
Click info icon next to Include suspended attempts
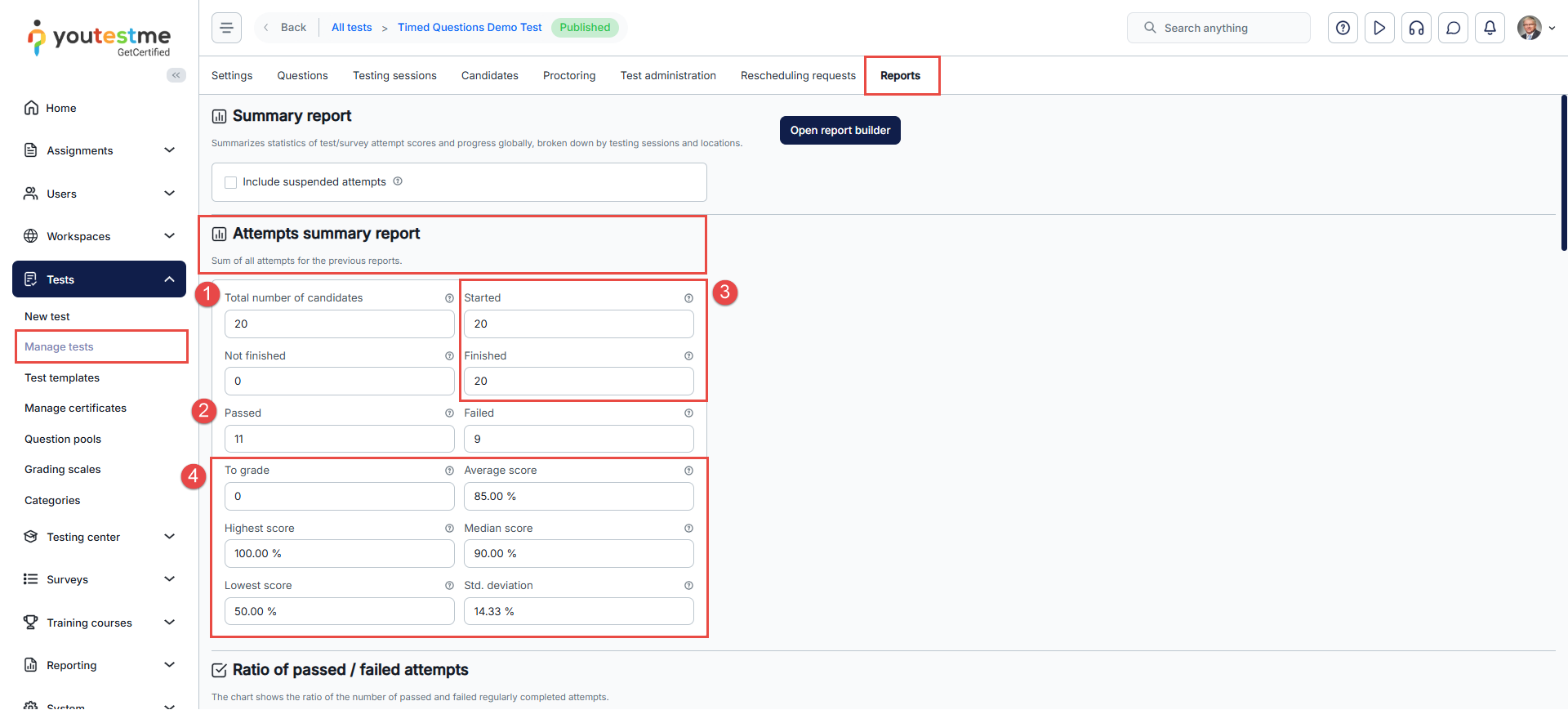click(x=398, y=181)
